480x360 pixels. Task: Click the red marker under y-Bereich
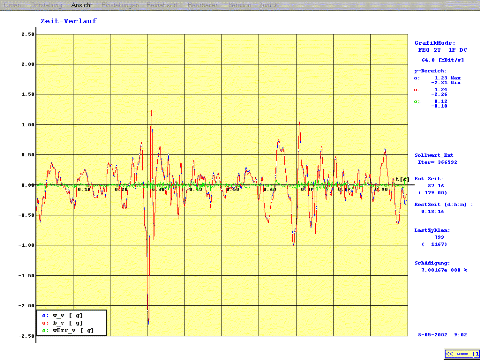(x=416, y=90)
